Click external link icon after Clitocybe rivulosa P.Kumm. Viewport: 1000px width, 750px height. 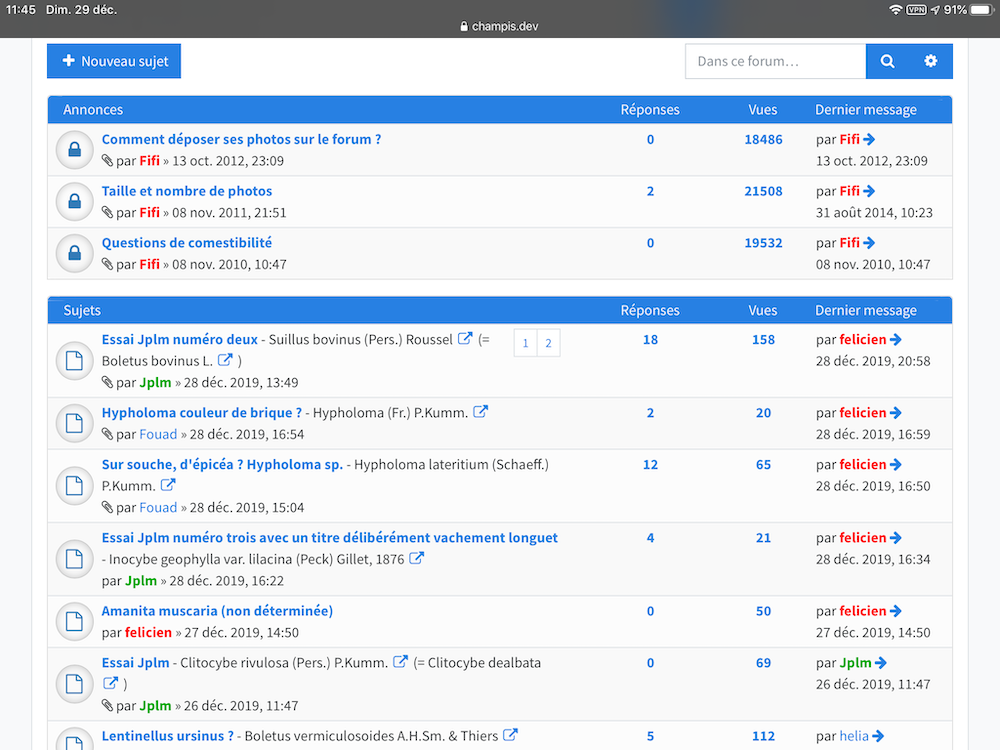click(400, 662)
